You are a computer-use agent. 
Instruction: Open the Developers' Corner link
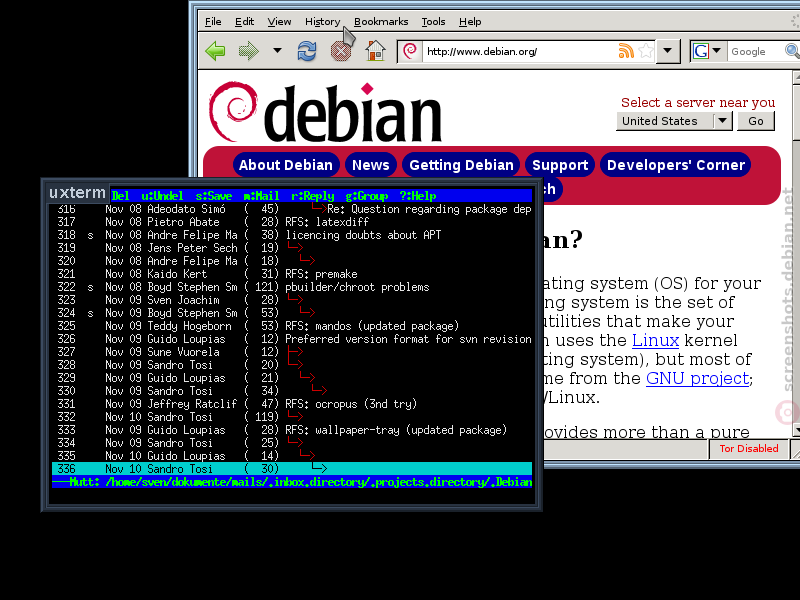676,165
